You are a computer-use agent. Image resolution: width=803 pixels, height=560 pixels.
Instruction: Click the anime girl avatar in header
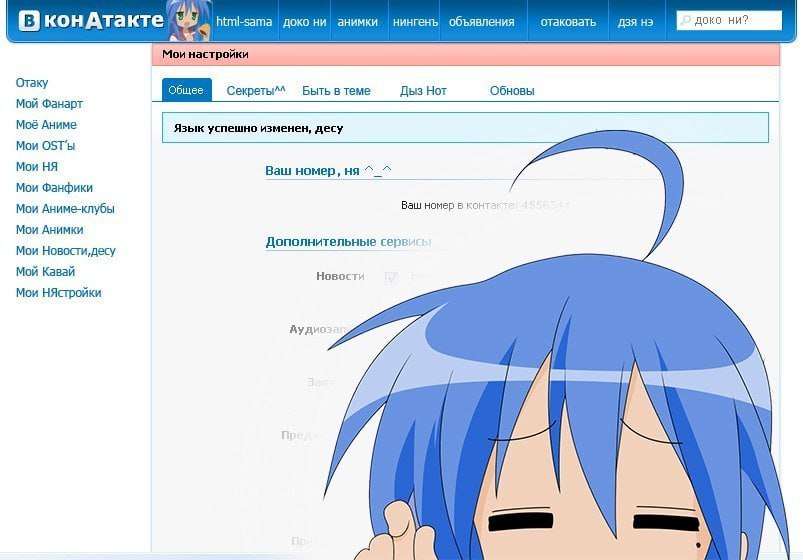pos(189,22)
